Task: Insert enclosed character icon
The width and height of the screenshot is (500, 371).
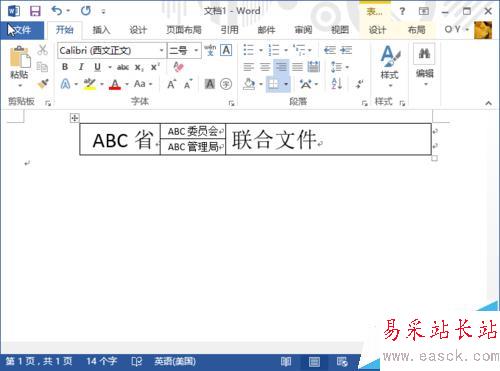Action: 226,84
